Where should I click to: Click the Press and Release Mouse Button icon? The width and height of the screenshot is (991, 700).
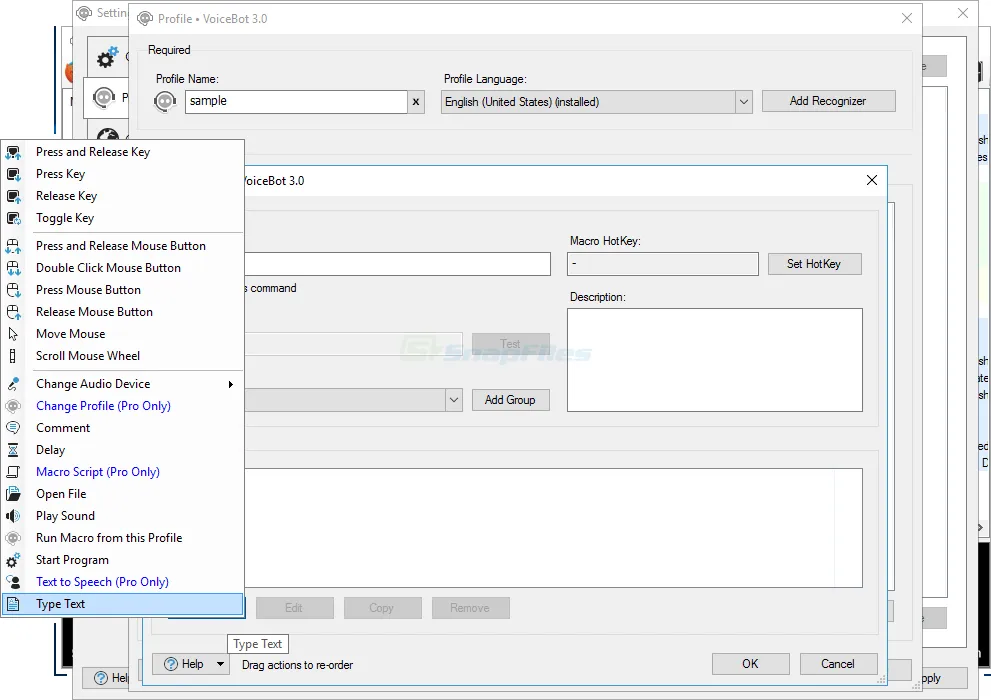13,246
